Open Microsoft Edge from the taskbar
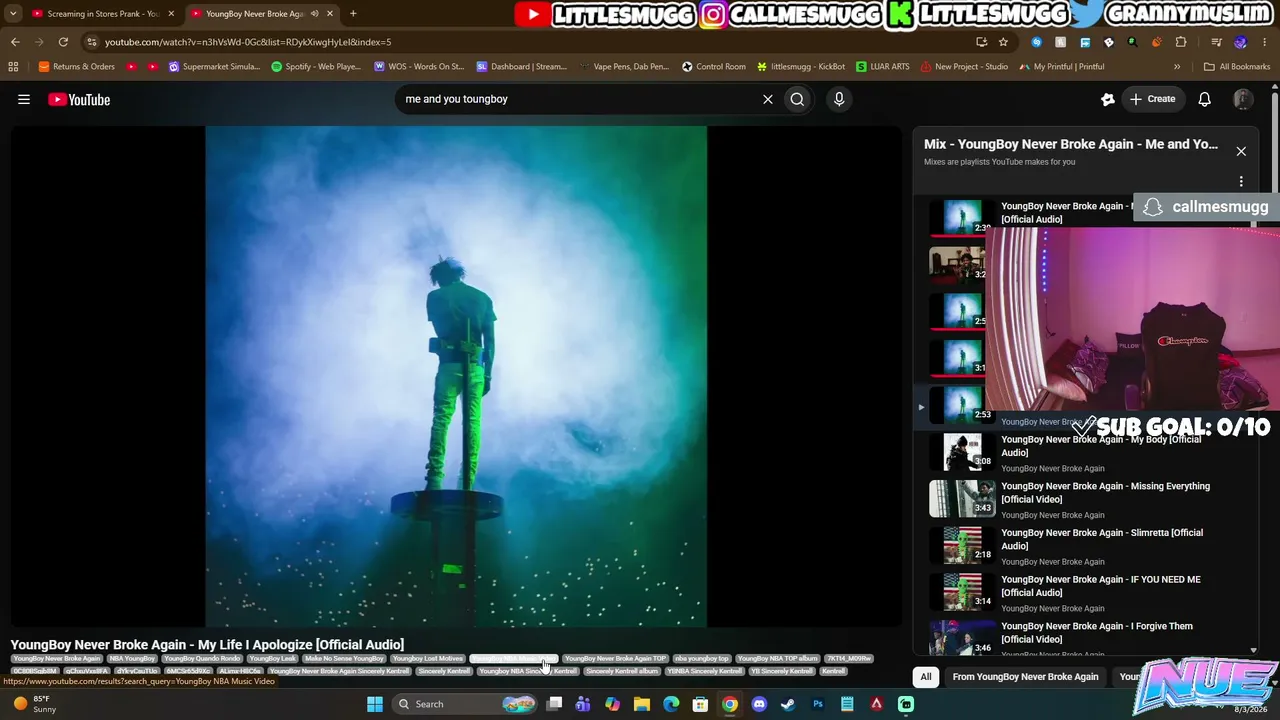The height and width of the screenshot is (720, 1280). 671,704
